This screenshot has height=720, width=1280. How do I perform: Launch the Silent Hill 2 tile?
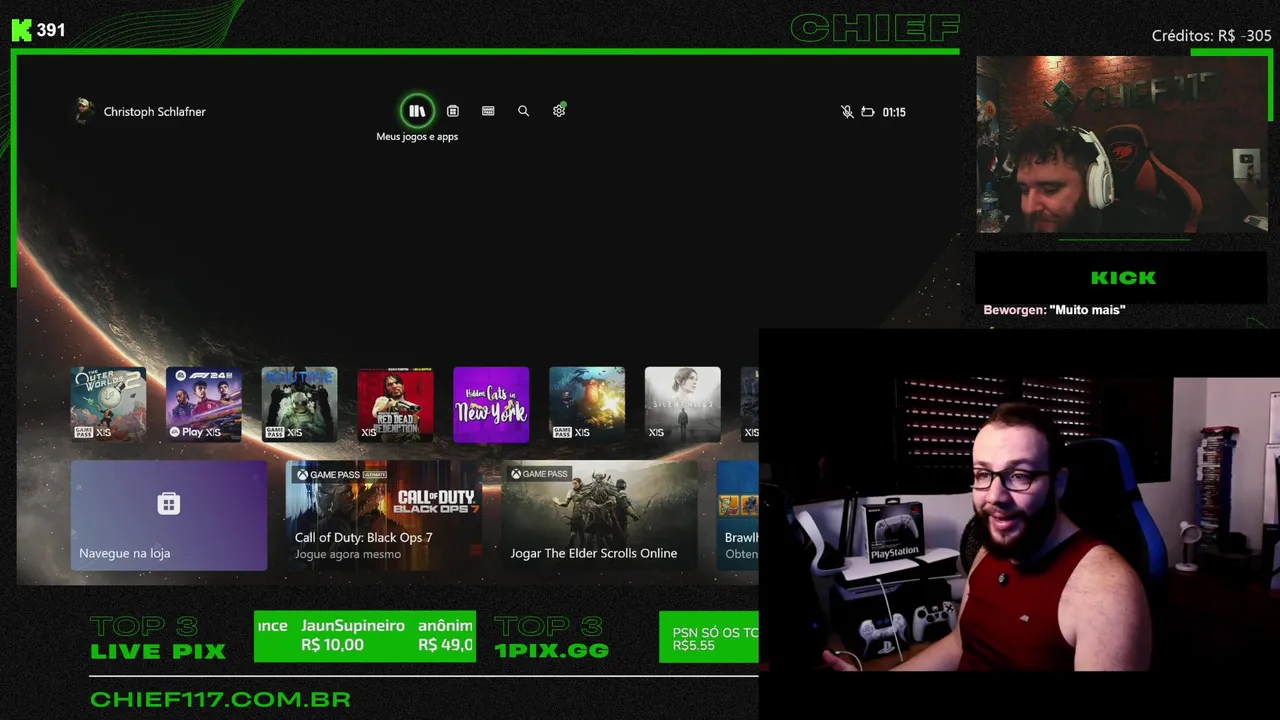pos(682,404)
